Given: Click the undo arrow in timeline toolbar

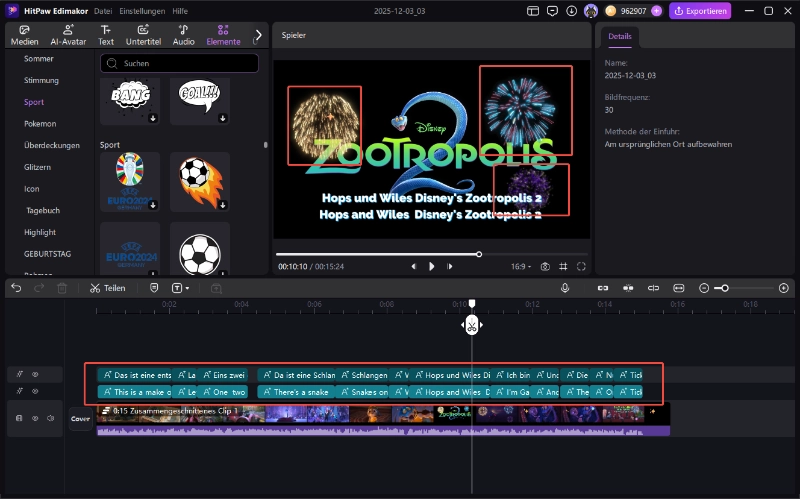Looking at the screenshot, I should (x=16, y=288).
